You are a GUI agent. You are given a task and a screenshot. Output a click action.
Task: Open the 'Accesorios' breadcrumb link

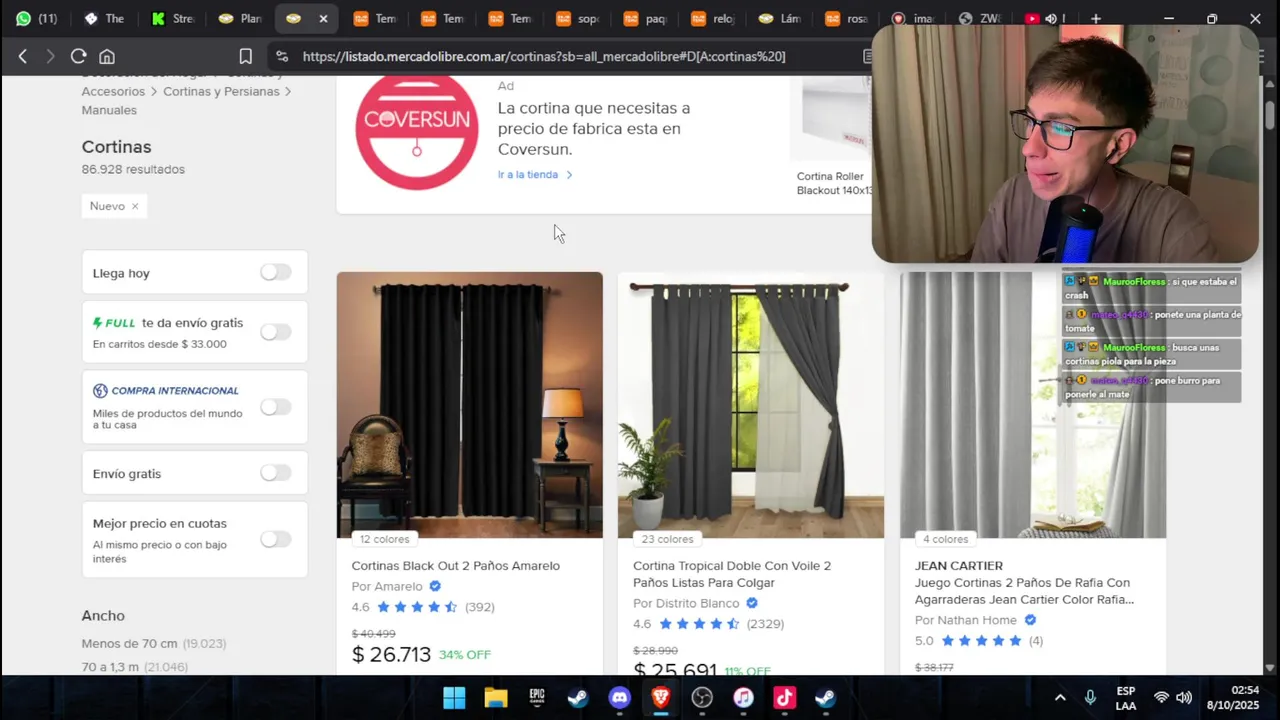113,91
